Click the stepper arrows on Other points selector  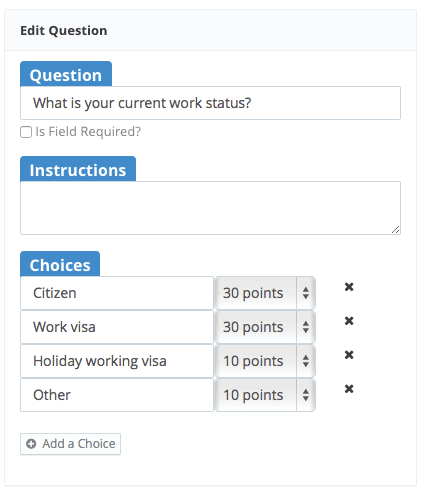306,395
